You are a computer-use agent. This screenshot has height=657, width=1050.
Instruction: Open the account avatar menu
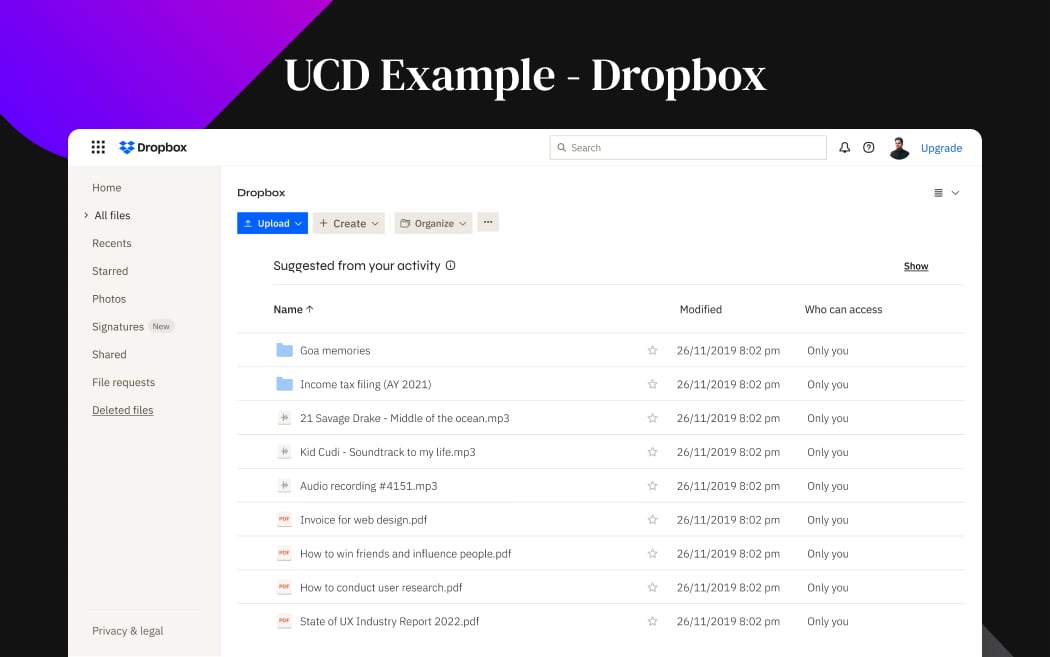899,148
